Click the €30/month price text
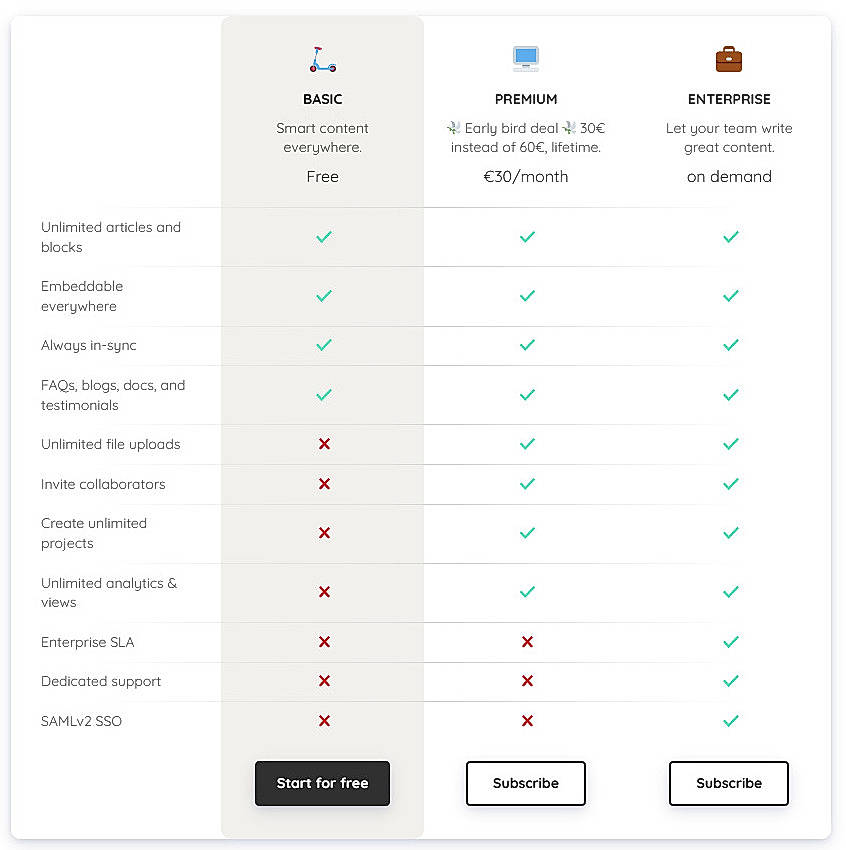The width and height of the screenshot is (846, 850). [526, 176]
